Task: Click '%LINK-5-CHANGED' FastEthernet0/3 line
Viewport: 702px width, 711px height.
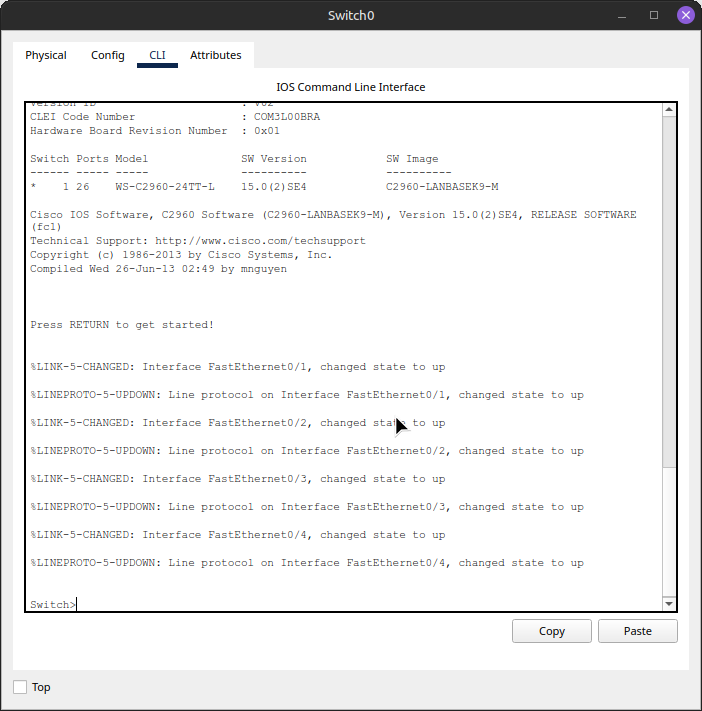Action: pyautogui.click(x=238, y=479)
